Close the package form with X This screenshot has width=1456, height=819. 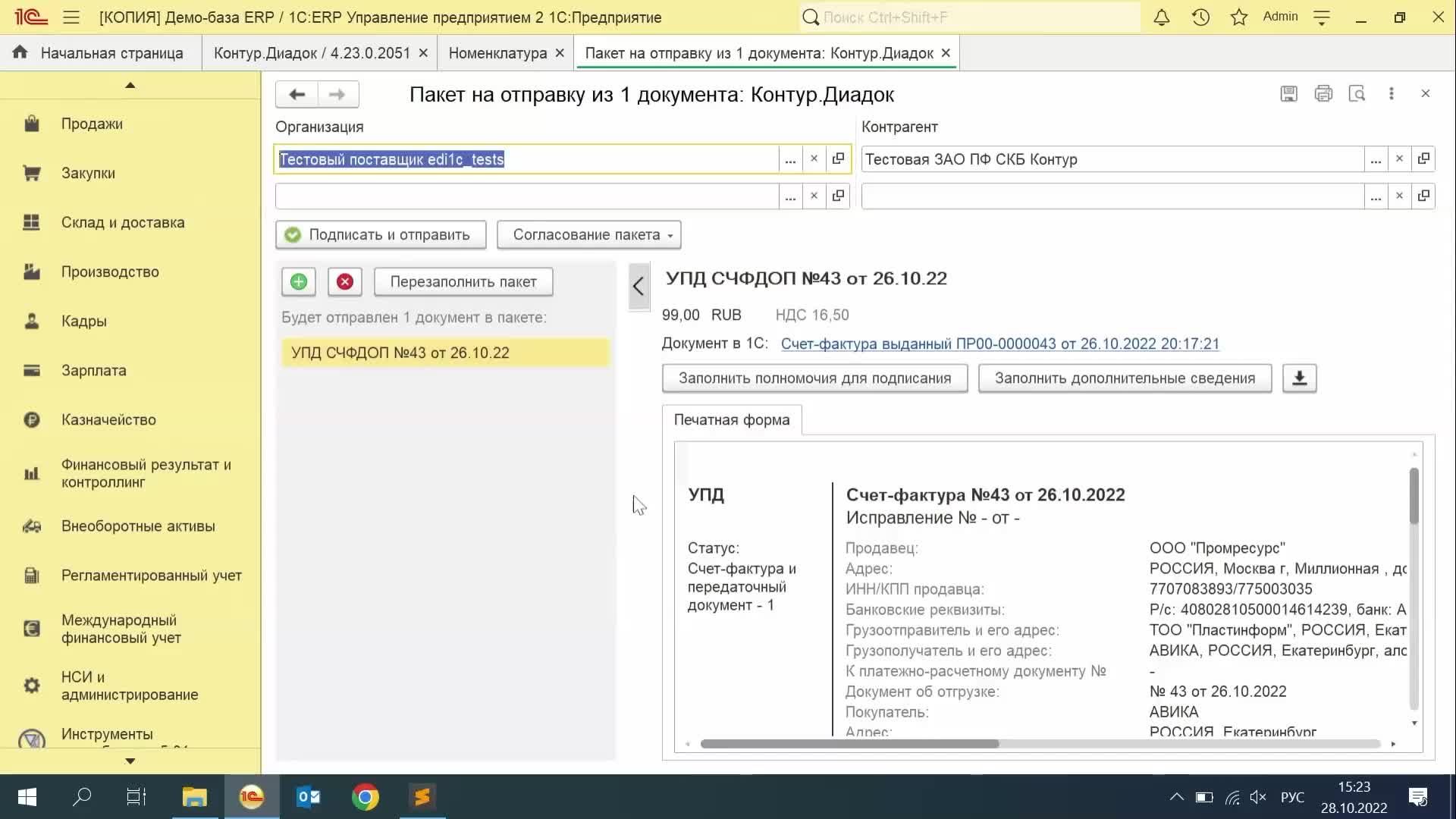tap(1426, 93)
